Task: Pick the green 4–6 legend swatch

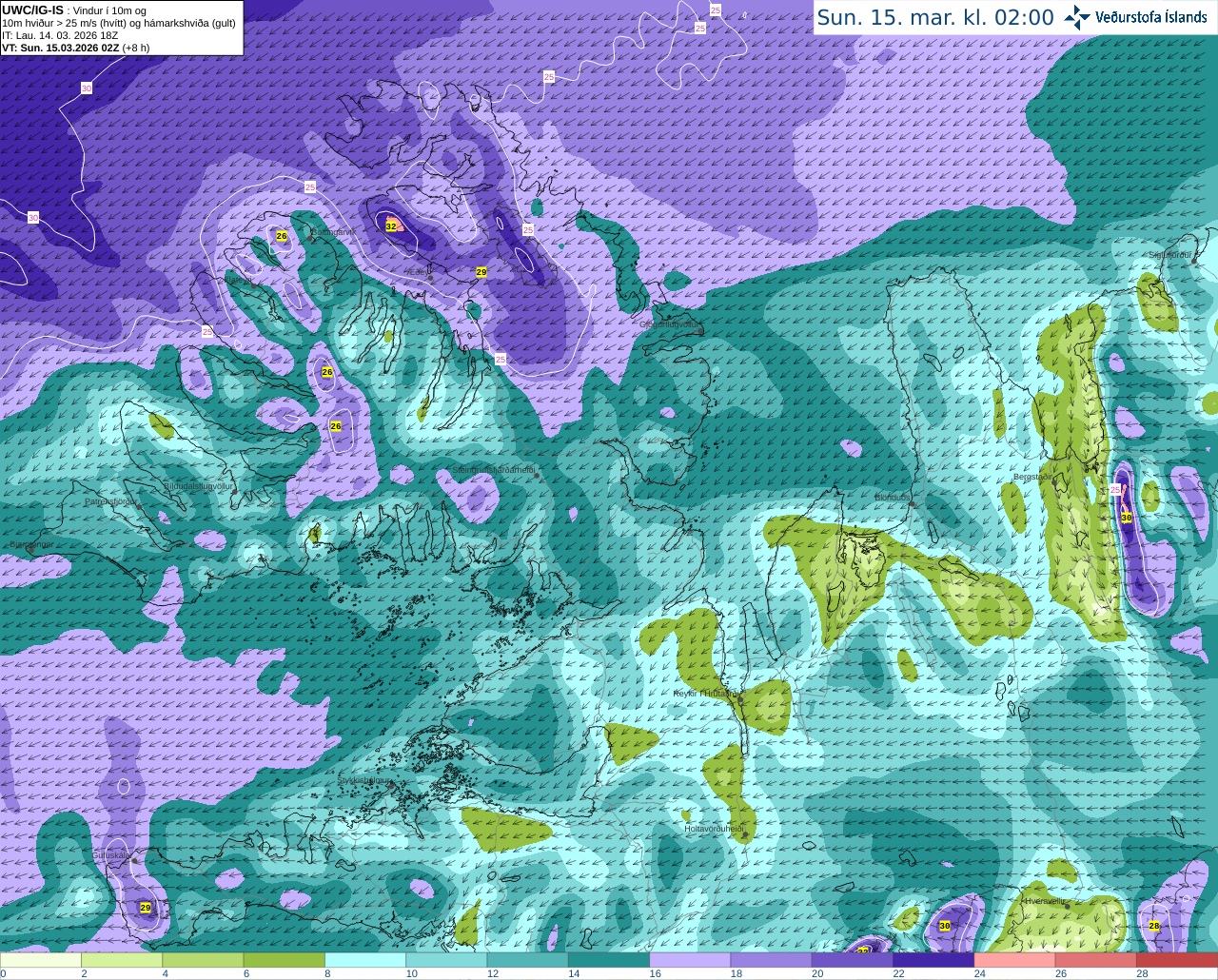Action: tap(203, 960)
